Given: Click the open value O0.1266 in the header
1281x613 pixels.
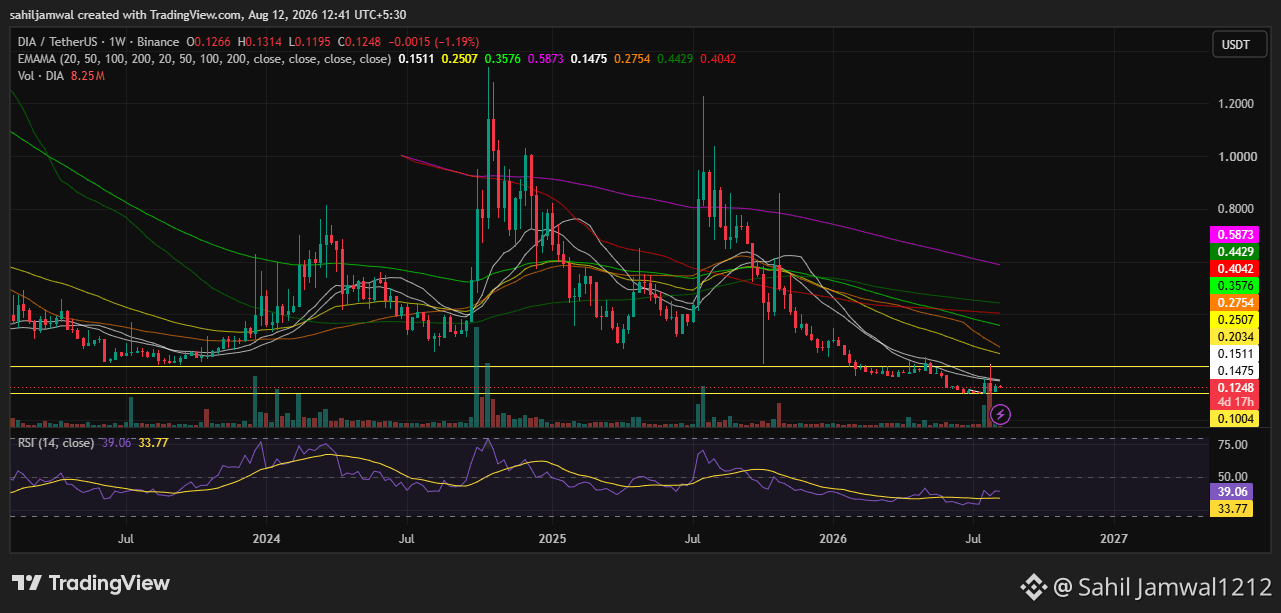Looking at the screenshot, I should point(208,42).
